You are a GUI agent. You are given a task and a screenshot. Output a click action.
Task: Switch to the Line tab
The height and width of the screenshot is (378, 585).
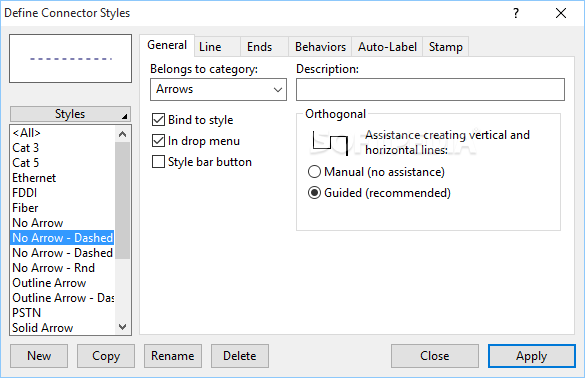[x=218, y=47]
